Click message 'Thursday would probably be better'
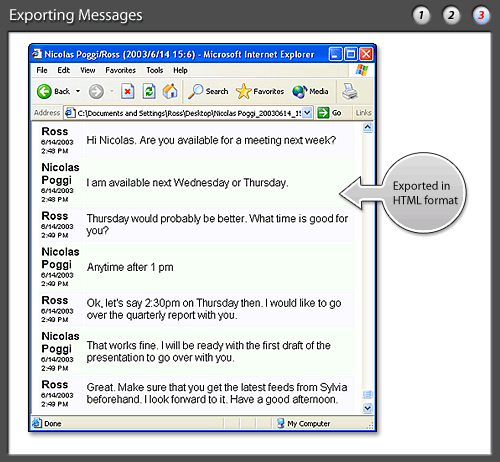The image size is (500, 462). point(217,224)
